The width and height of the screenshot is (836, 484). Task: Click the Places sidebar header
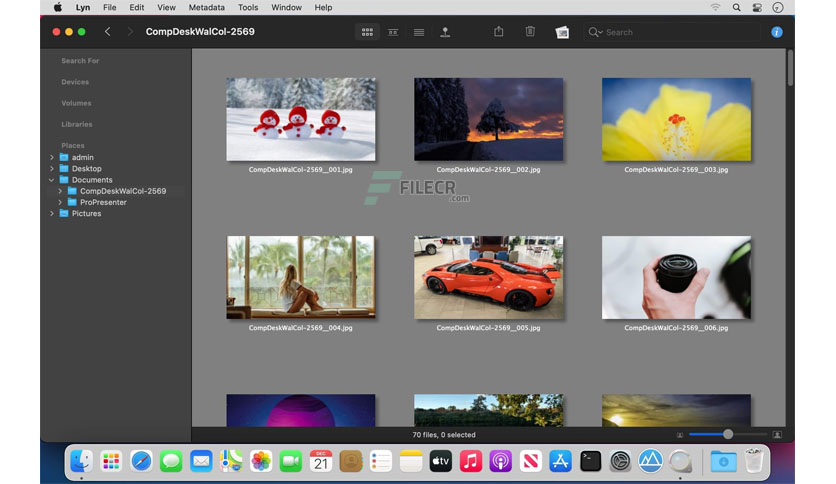(73, 145)
